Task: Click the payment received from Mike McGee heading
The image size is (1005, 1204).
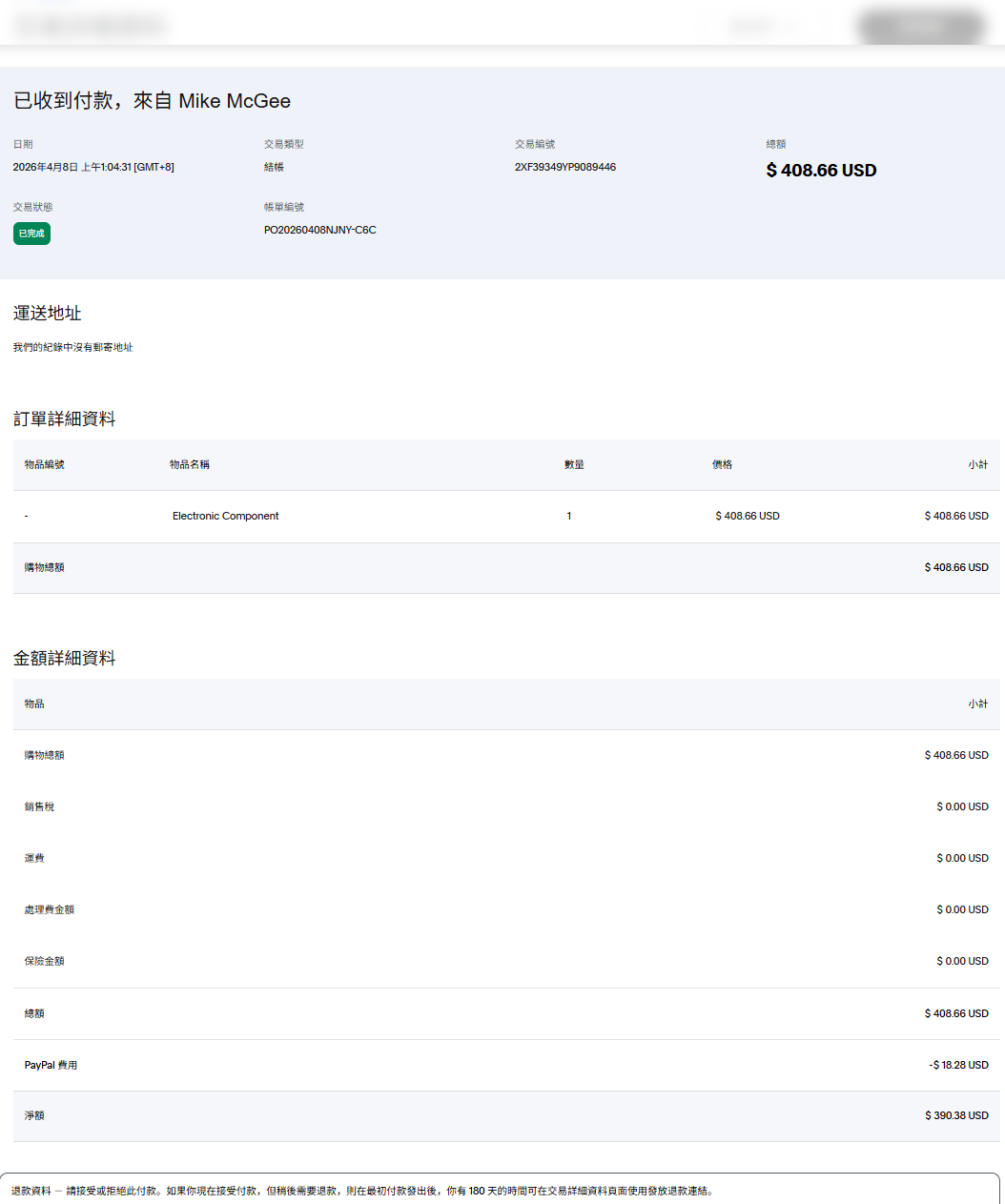Action: point(152,101)
